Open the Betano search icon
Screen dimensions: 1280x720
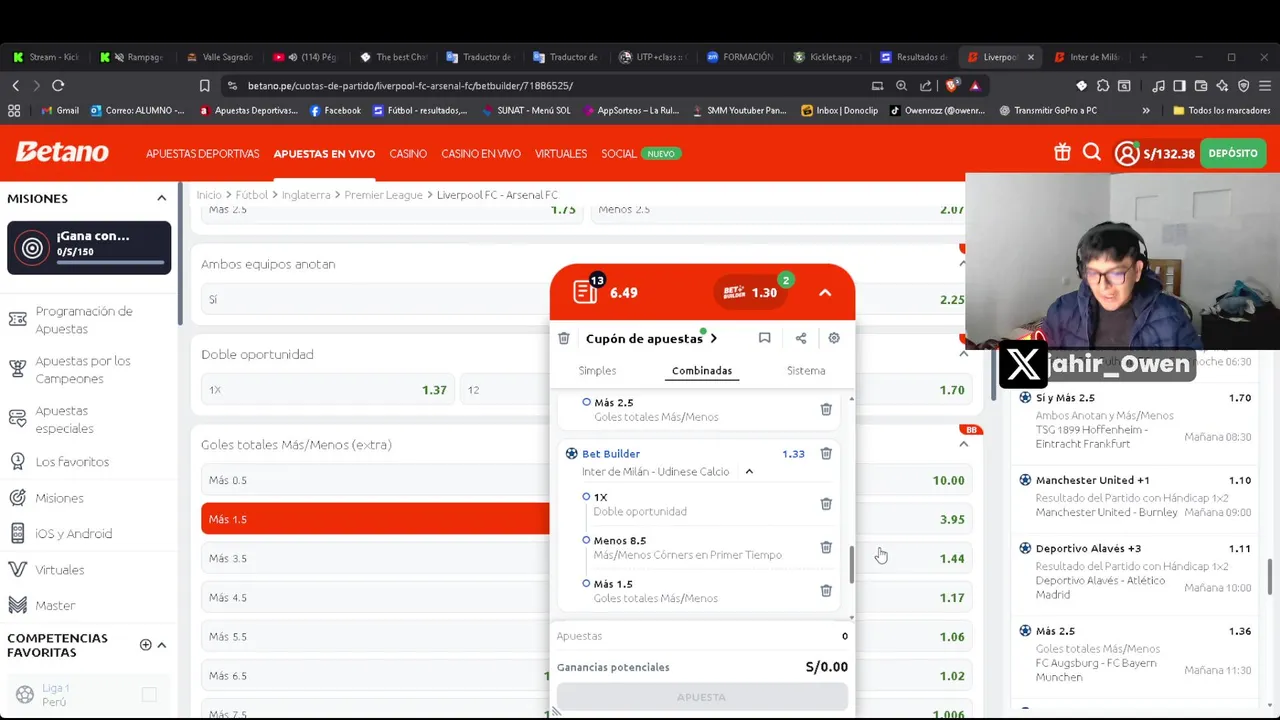point(1092,153)
